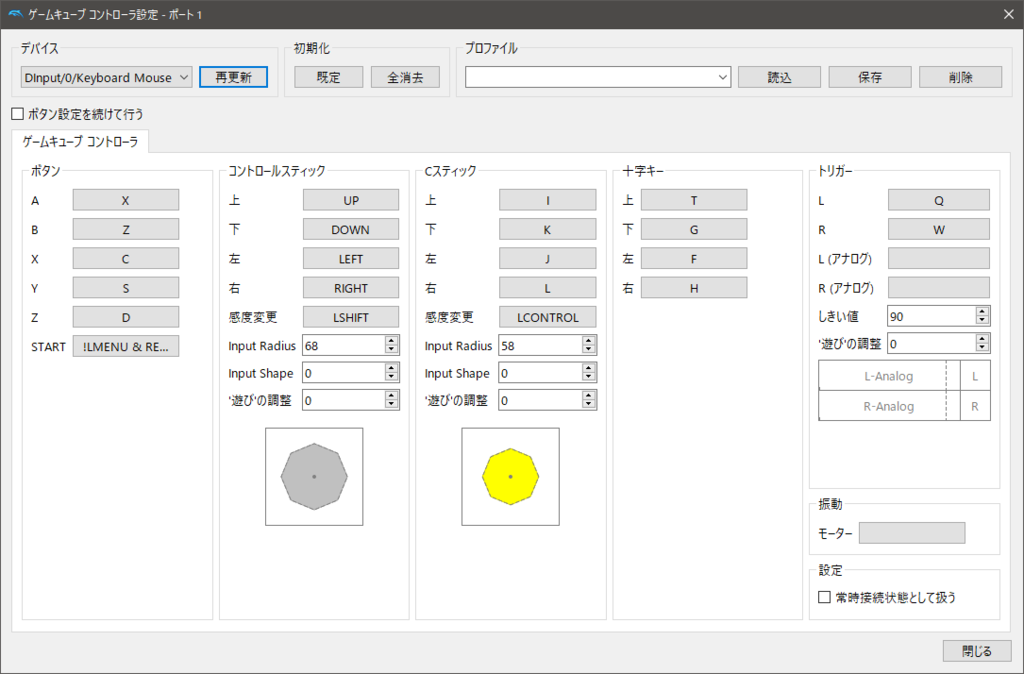This screenshot has width=1024, height=674.
Task: Click the empty L (アナログ) mapping button
Action: pos(938,259)
